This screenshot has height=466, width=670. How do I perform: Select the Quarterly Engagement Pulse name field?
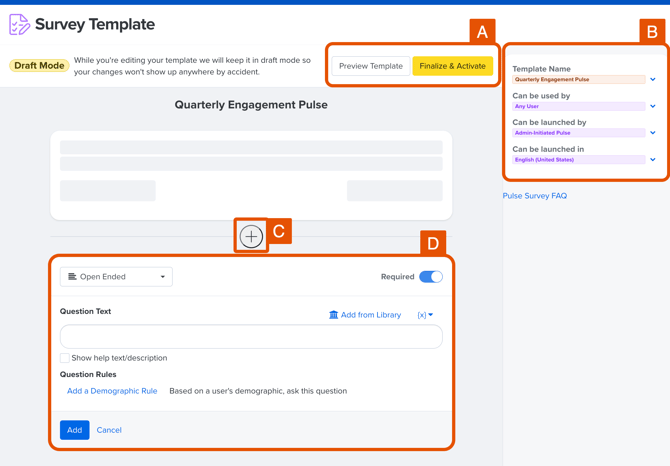pyautogui.click(x=579, y=79)
